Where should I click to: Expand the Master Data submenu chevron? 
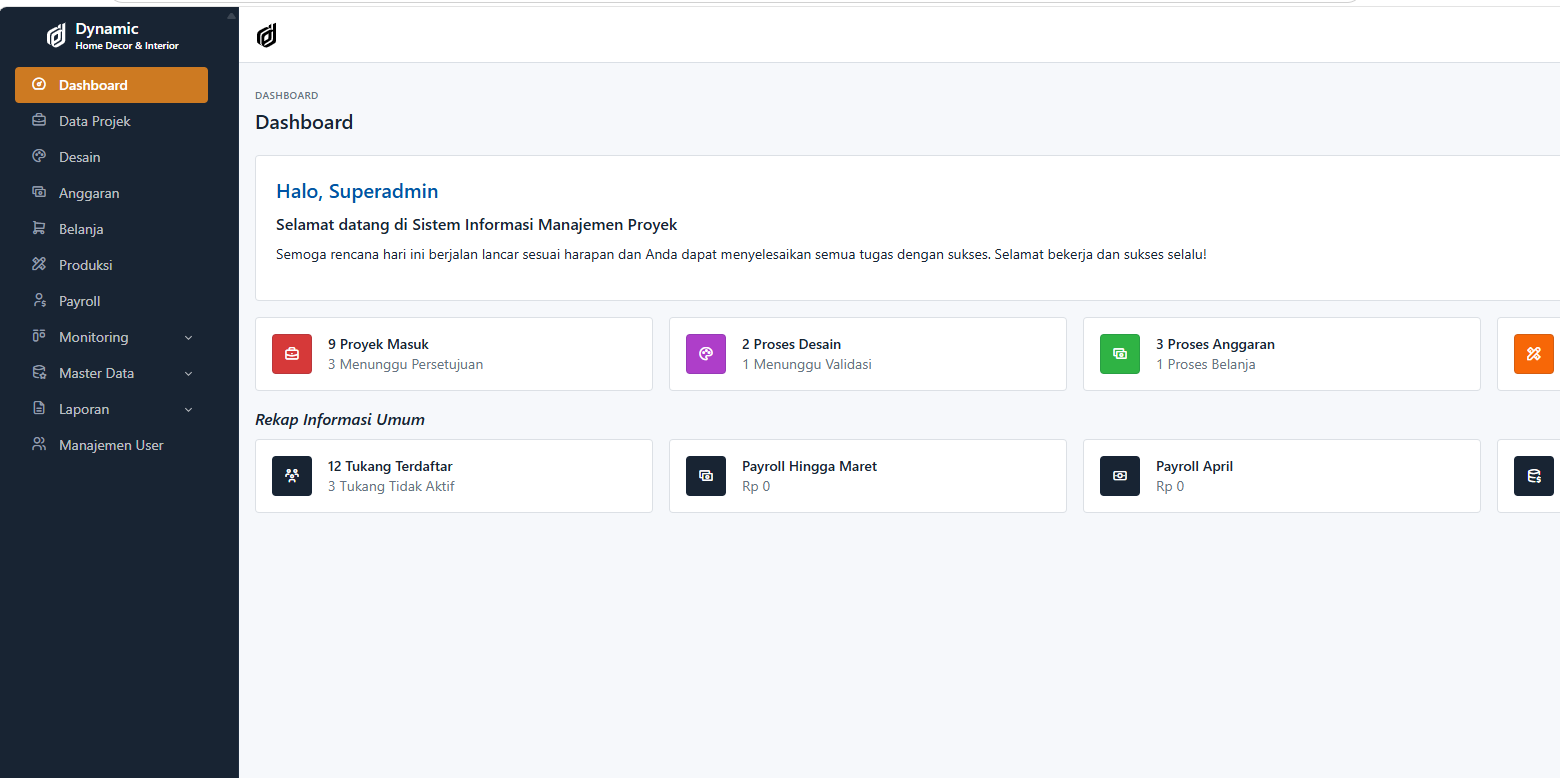click(189, 374)
